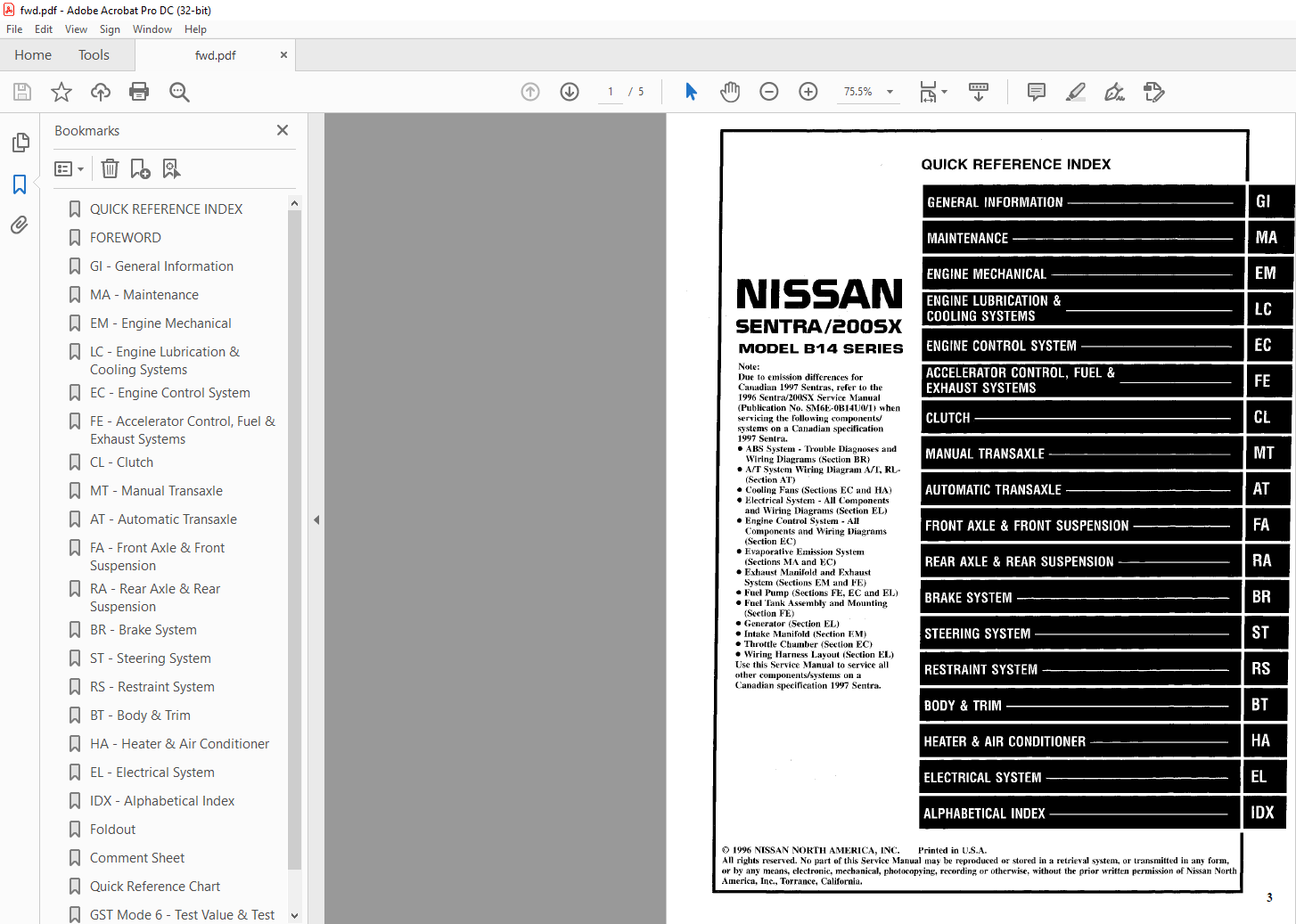Click CLUTCH index entry on page

click(x=1082, y=417)
